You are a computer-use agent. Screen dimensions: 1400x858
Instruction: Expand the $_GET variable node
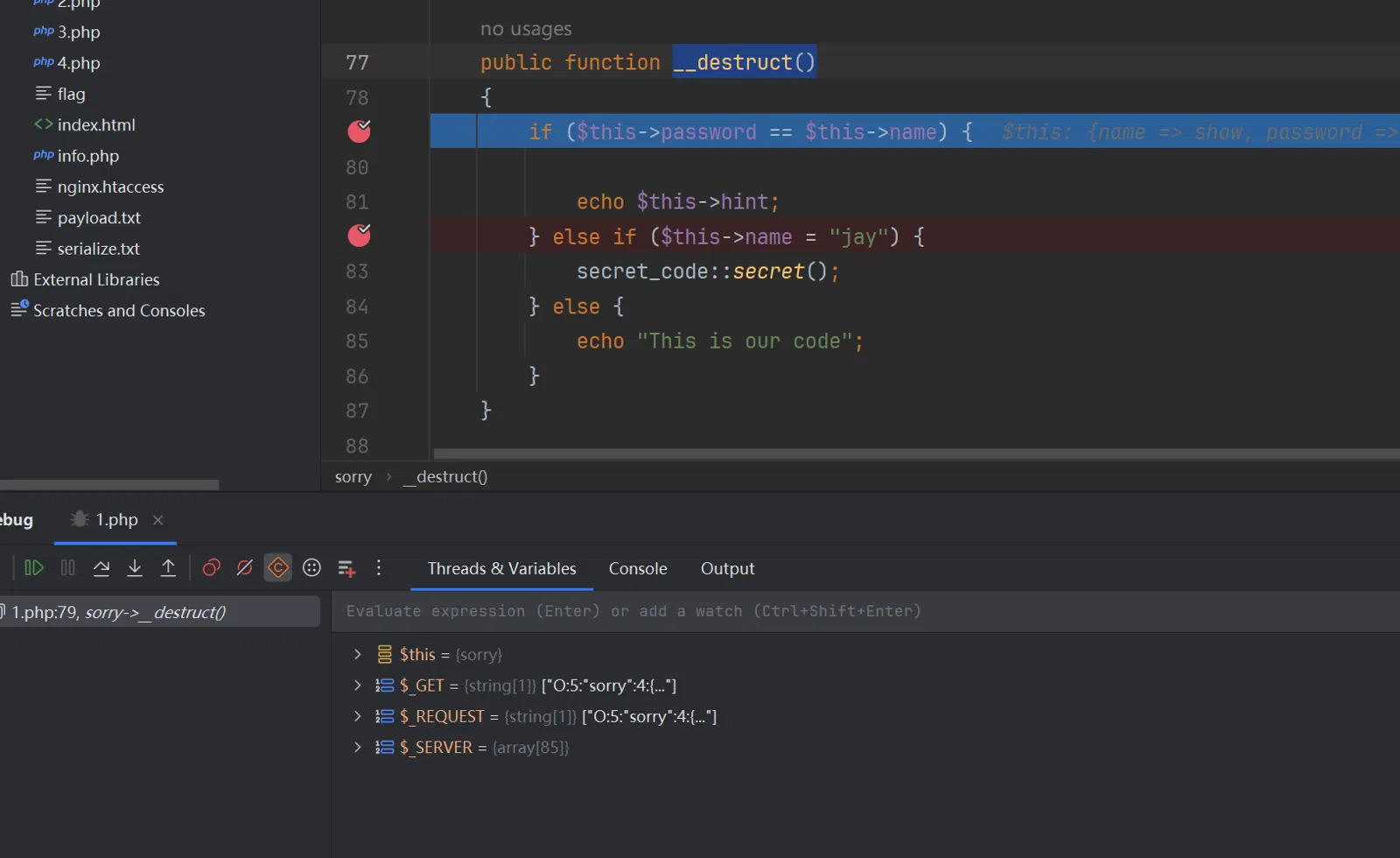click(x=357, y=686)
